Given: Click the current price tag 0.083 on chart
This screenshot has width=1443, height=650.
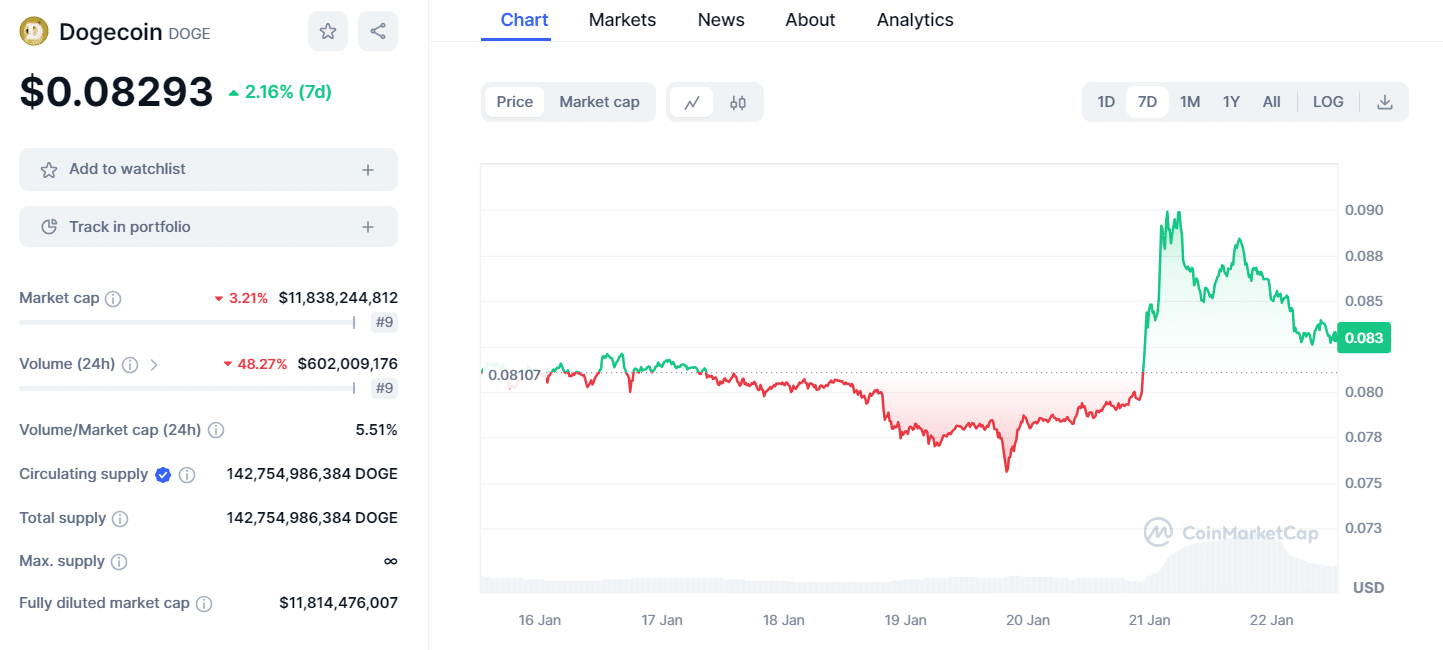Looking at the screenshot, I should click(1364, 338).
